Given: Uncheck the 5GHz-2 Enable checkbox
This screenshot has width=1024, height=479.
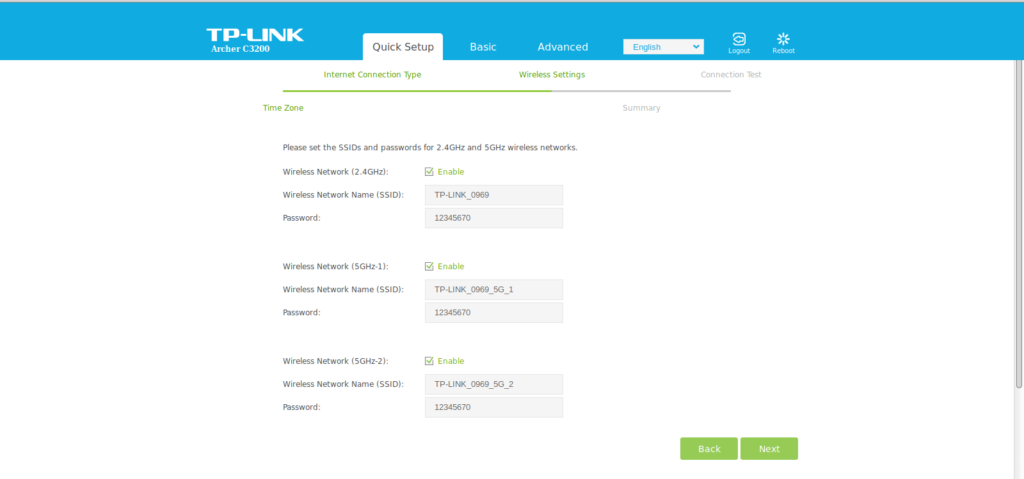Looking at the screenshot, I should [429, 362].
